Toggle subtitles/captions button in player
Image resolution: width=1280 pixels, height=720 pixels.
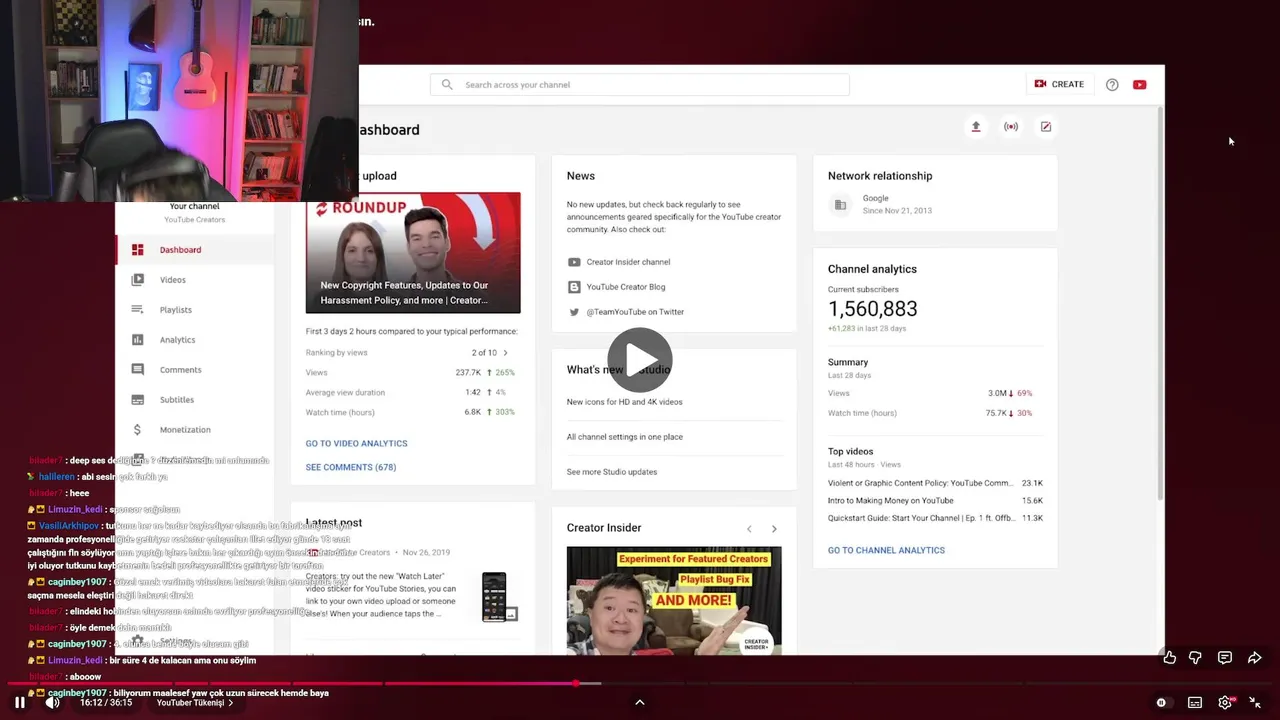click(1195, 702)
